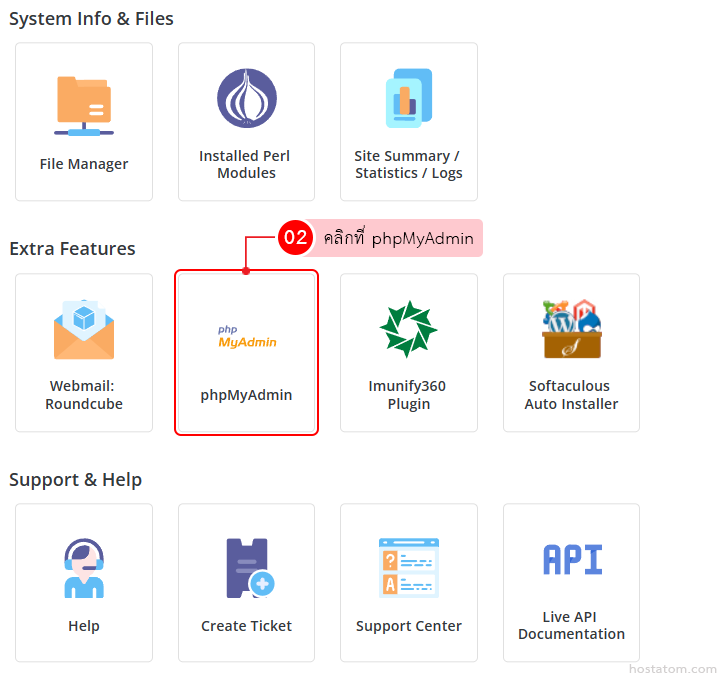Click the "Softaculous Auto Installer" label
Image resolution: width=720 pixels, height=676 pixels.
(571, 395)
